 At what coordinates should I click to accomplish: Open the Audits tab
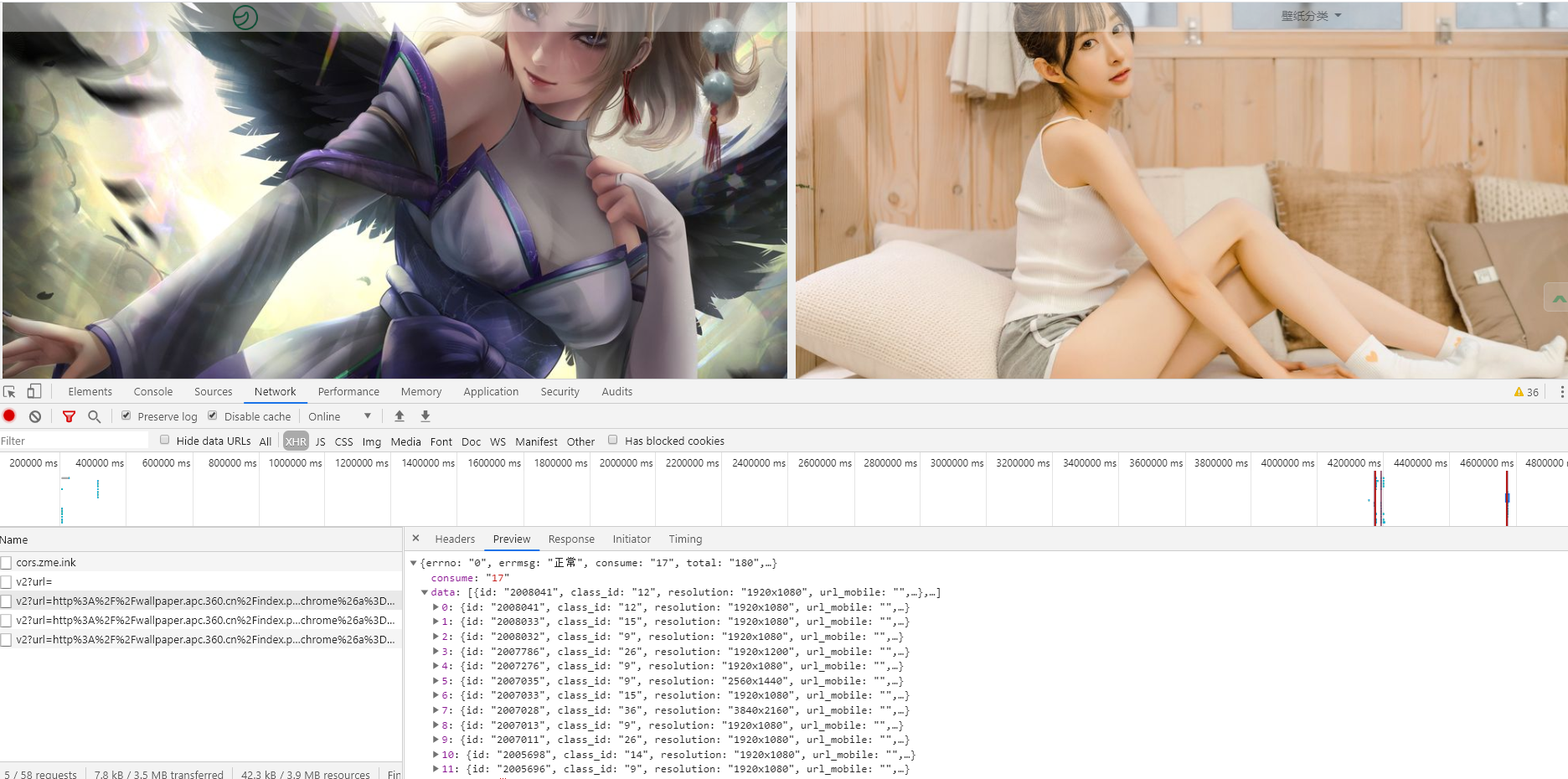617,392
